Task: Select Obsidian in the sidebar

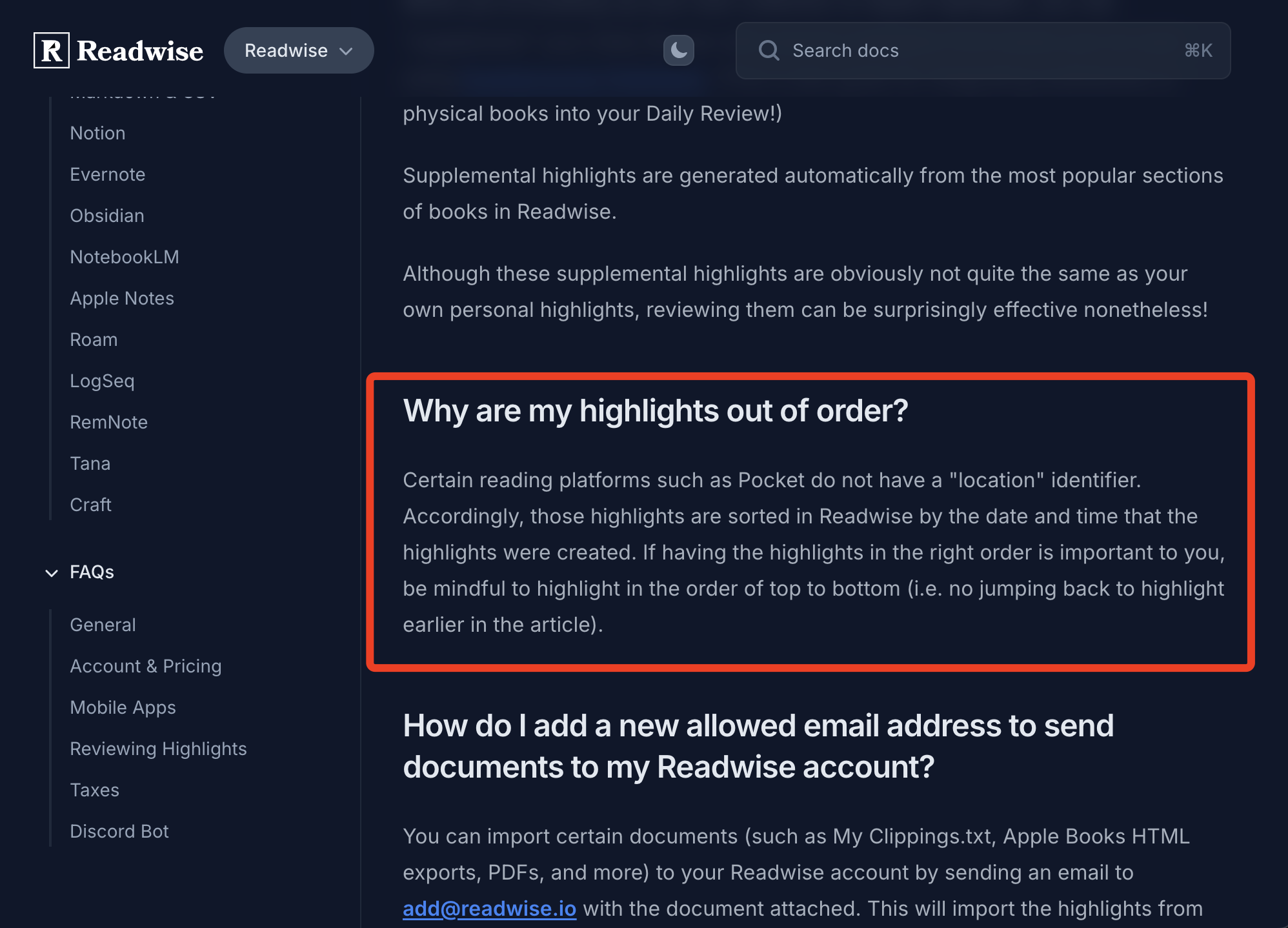Action: click(x=106, y=216)
